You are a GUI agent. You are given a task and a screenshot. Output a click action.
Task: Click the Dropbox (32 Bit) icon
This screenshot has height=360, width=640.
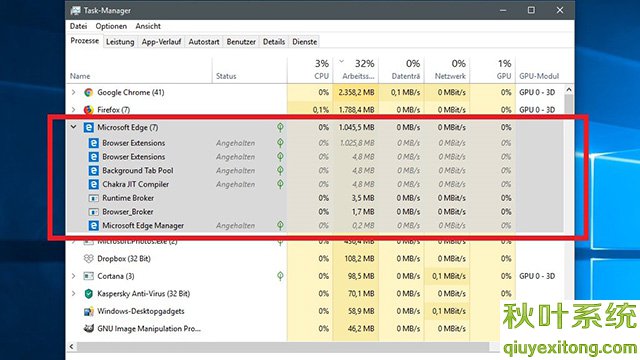[89, 259]
